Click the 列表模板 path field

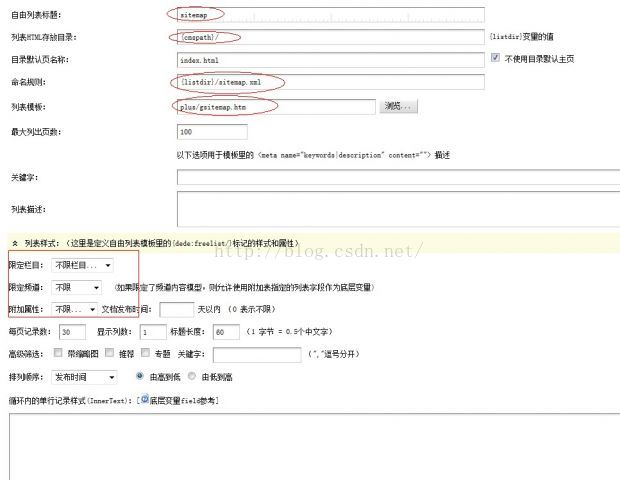point(275,106)
